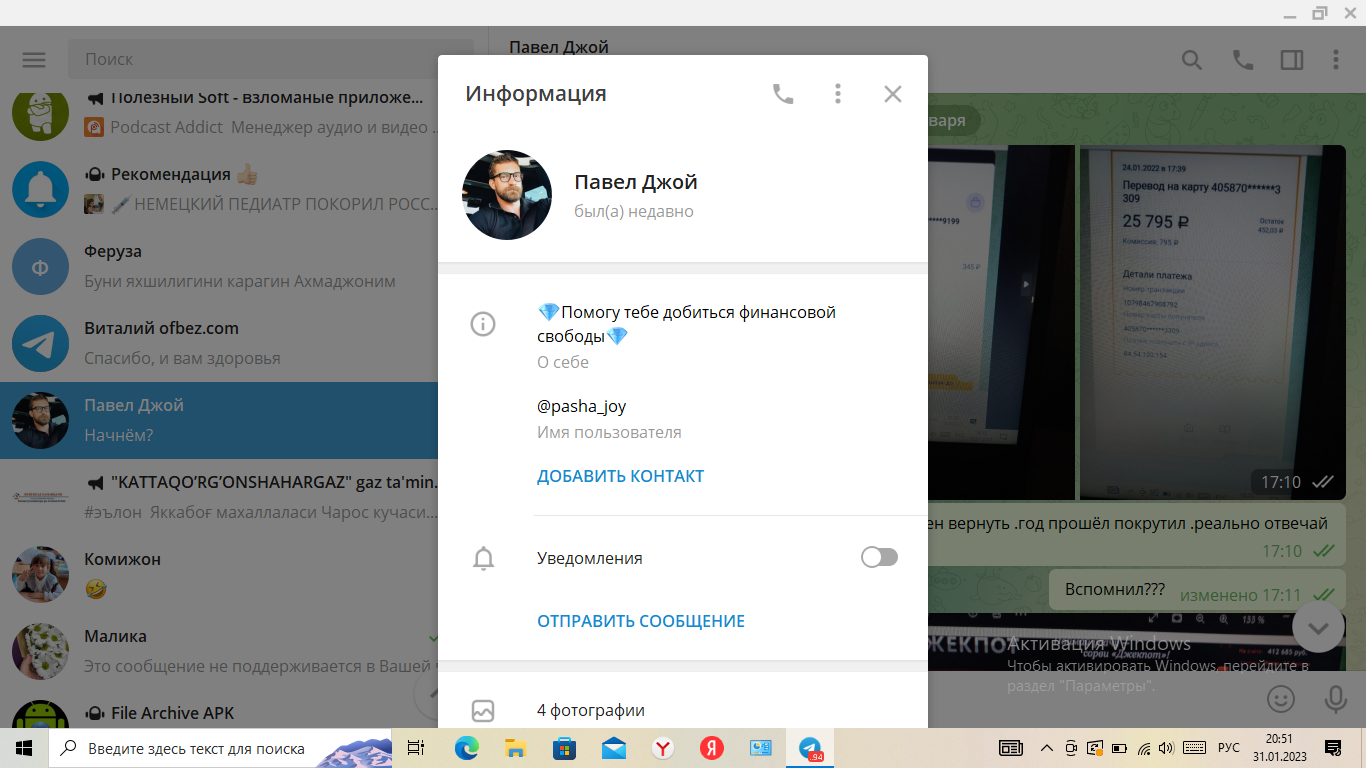The height and width of the screenshot is (768, 1366).
Task: Click the Поиск search field
Action: pyautogui.click(x=270, y=60)
